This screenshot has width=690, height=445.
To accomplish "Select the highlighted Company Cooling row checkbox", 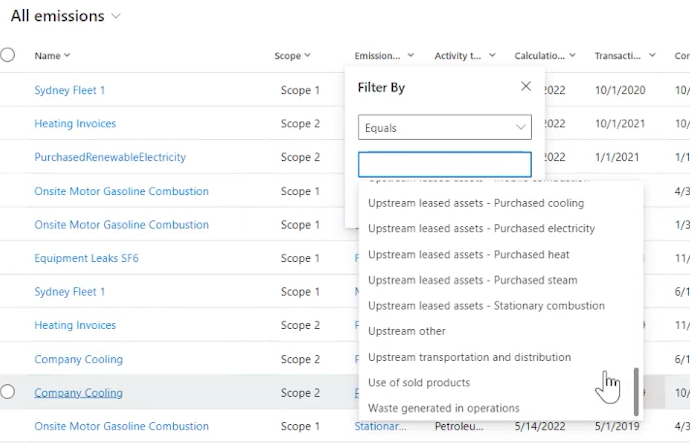I will (x=7, y=392).
